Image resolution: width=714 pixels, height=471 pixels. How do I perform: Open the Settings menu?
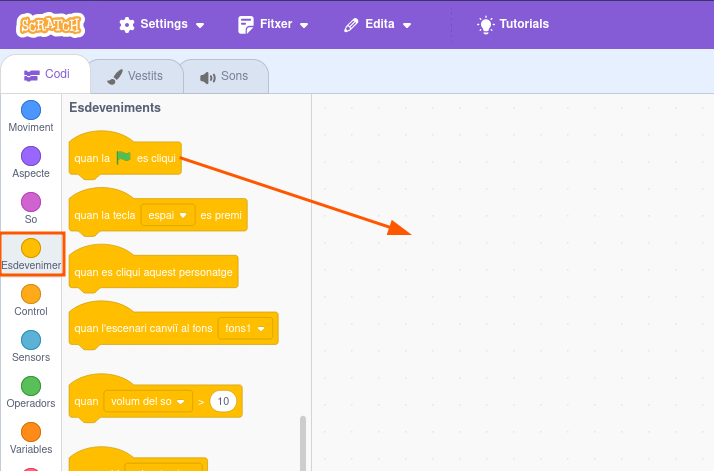click(x=162, y=24)
